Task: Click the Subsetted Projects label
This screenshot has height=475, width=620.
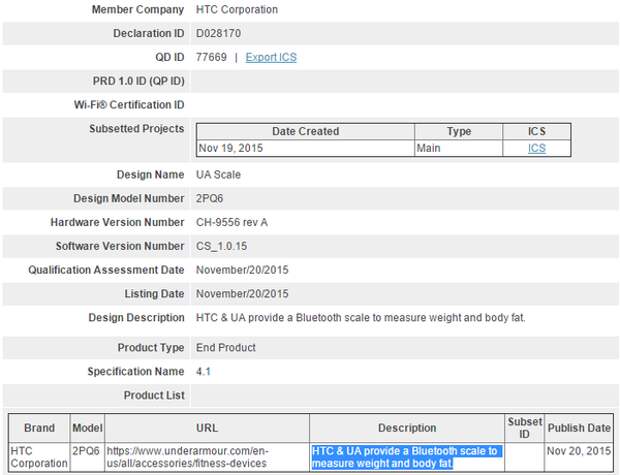Action: pyautogui.click(x=136, y=129)
